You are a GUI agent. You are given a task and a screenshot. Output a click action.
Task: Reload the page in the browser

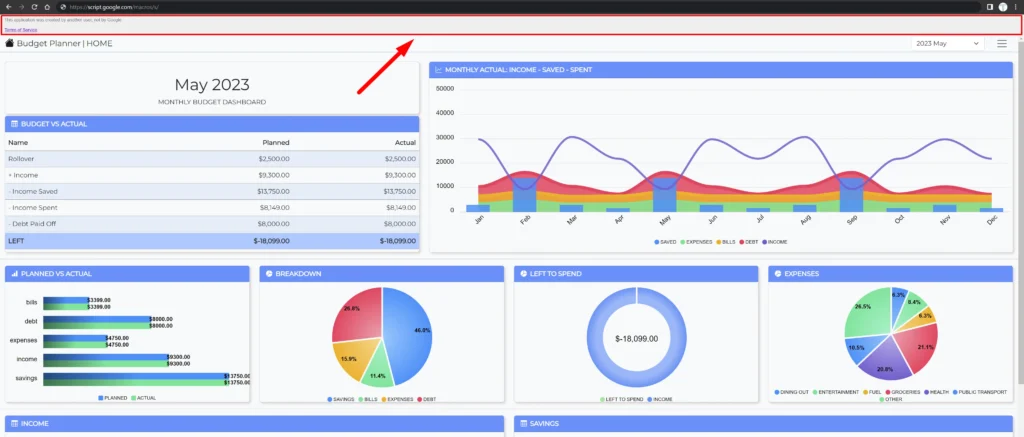(33, 6)
